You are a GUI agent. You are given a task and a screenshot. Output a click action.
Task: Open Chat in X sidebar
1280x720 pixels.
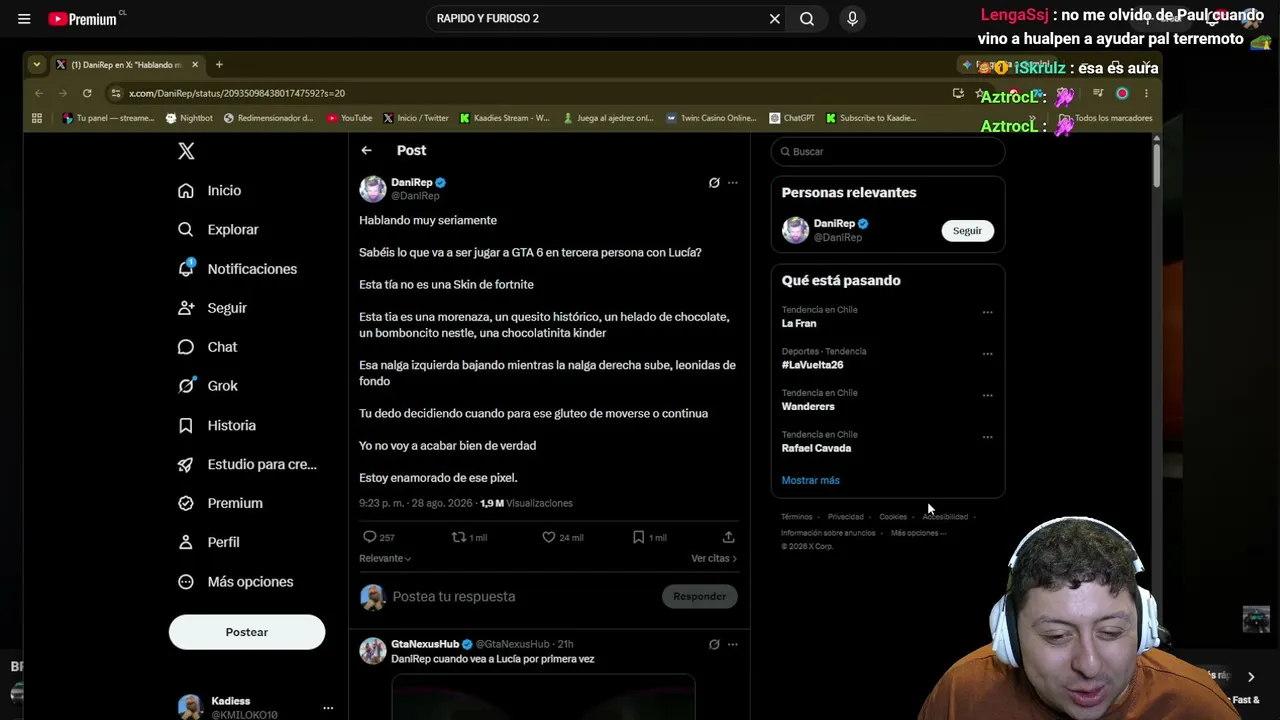pos(208,347)
